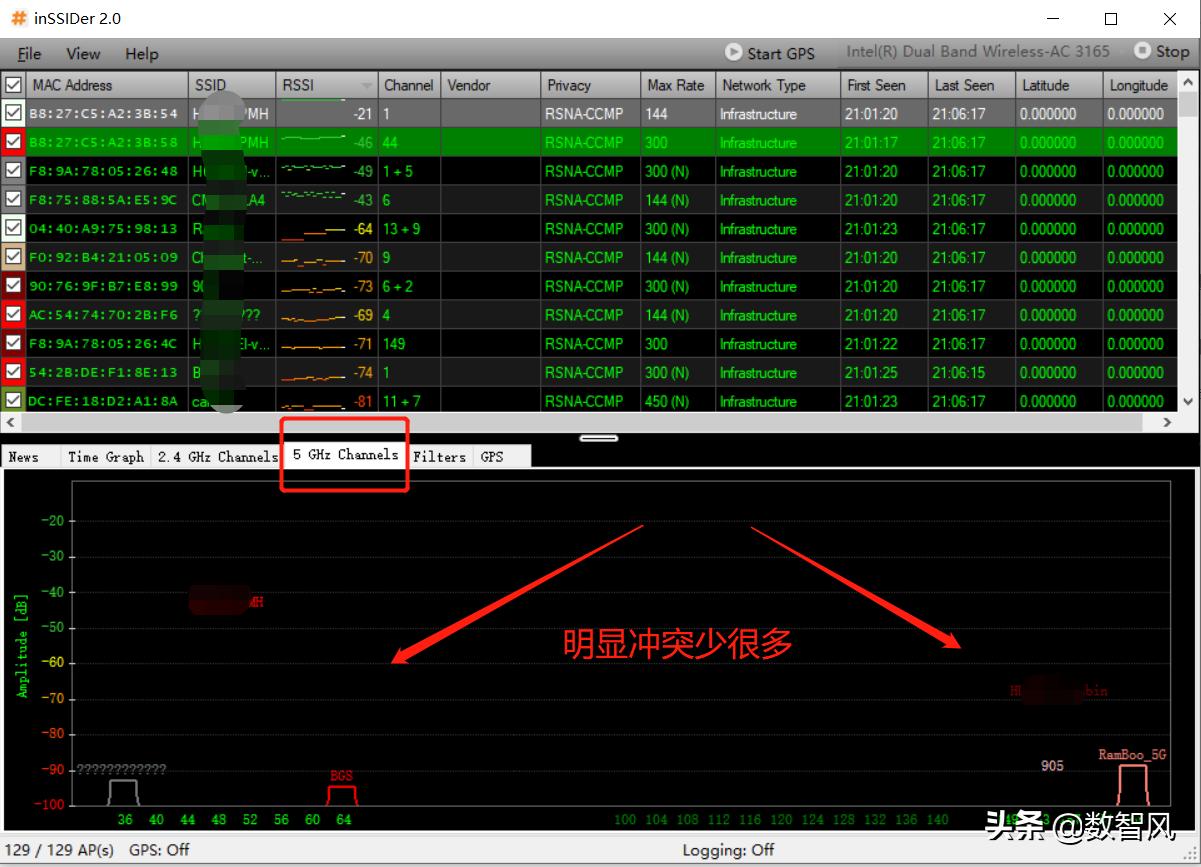Image resolution: width=1201 pixels, height=867 pixels.
Task: Toggle the select-all checkbox in the table header
Action: [13, 85]
